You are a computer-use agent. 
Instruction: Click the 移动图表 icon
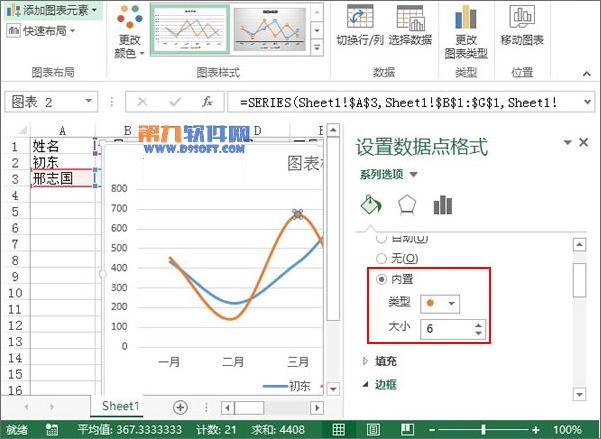(522, 17)
